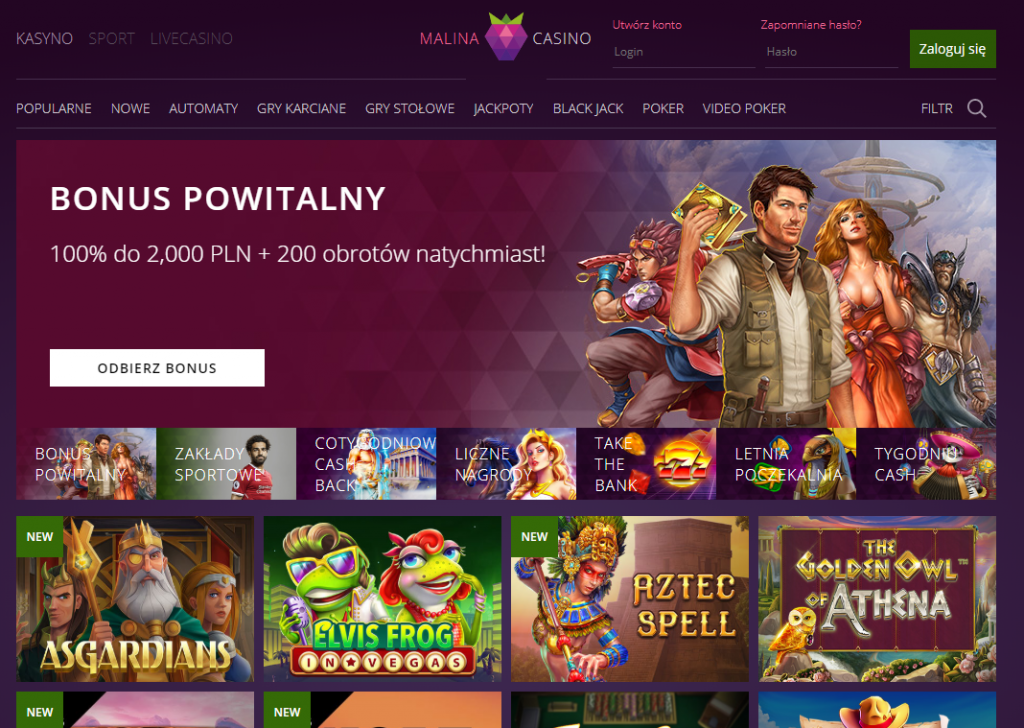The height and width of the screenshot is (728, 1024).
Task: Follow the Zapomniane hasło? link
Action: click(x=810, y=25)
